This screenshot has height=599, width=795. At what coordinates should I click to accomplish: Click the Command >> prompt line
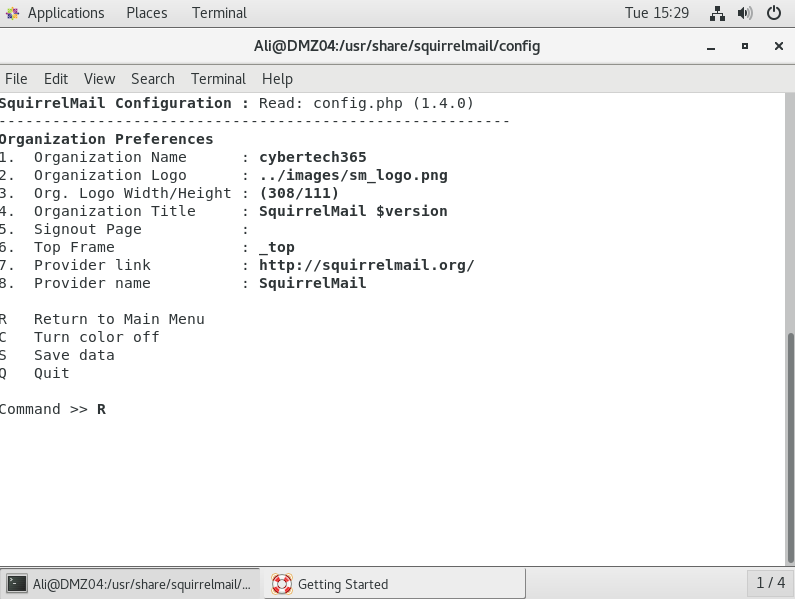(x=53, y=409)
